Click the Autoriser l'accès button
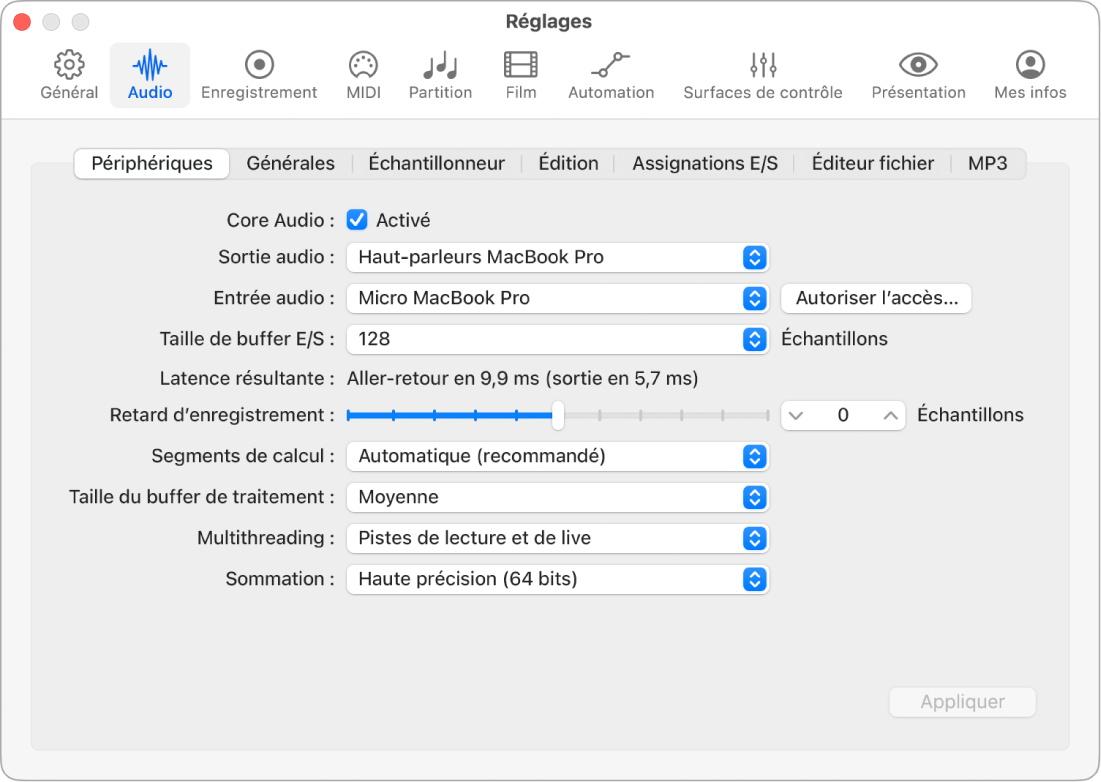Screen dimensions: 1101x782 (875, 297)
